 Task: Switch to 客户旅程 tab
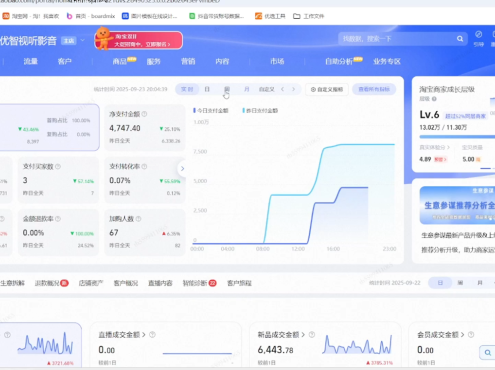point(239,283)
